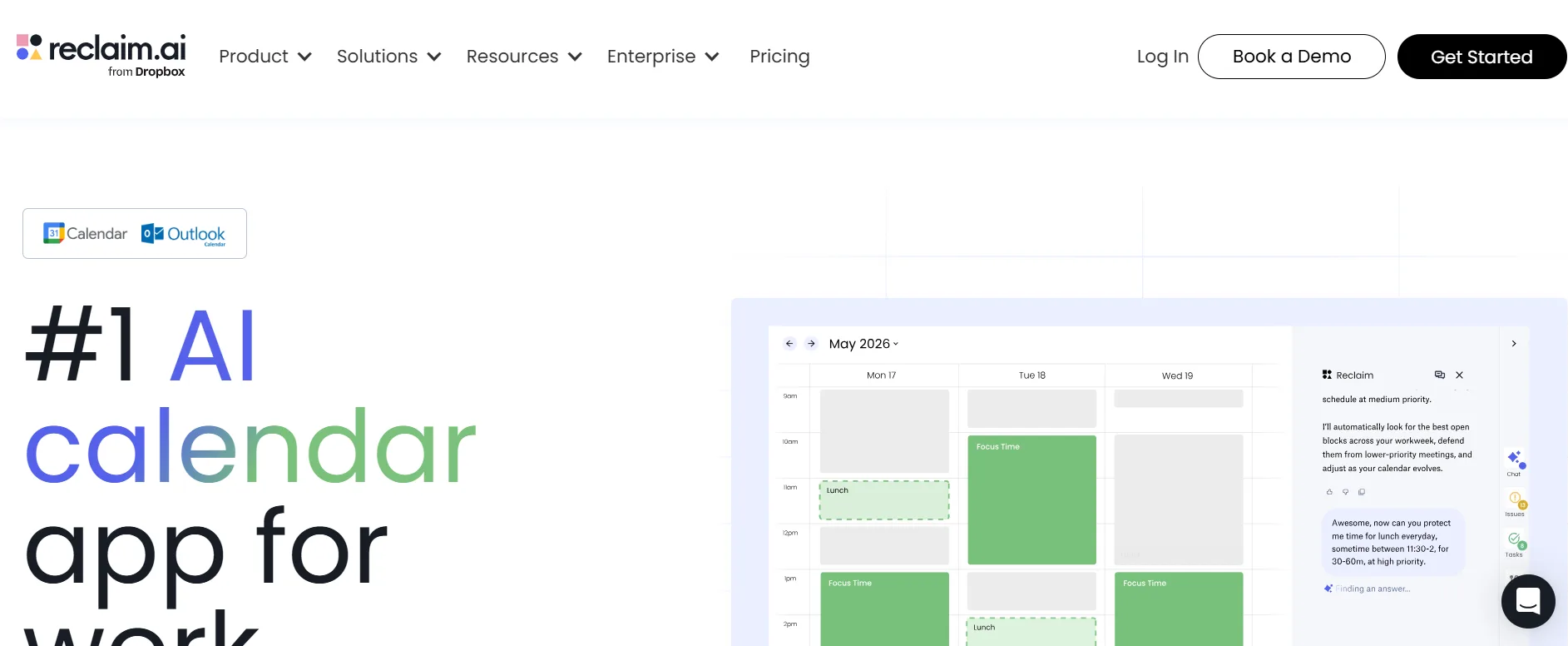Click the Tuesday Focus Time block

coord(1032,499)
